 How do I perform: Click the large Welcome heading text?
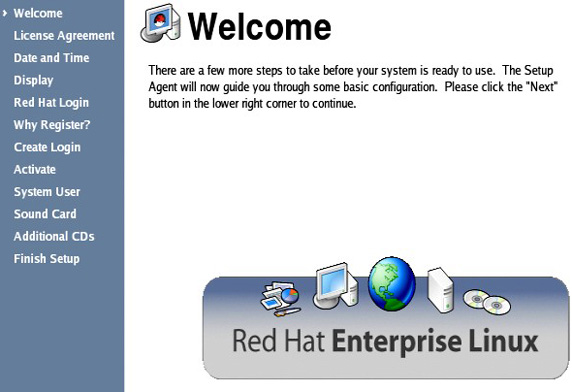[x=260, y=26]
